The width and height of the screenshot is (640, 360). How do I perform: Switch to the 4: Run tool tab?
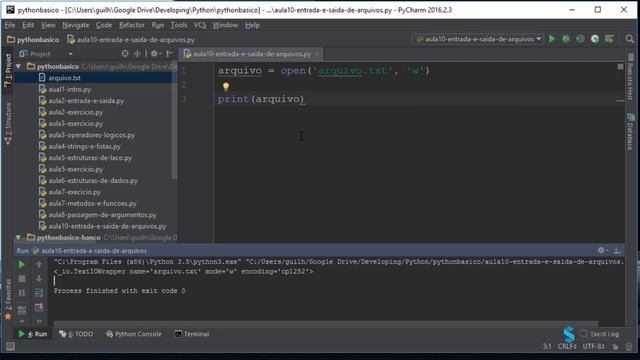coord(33,334)
